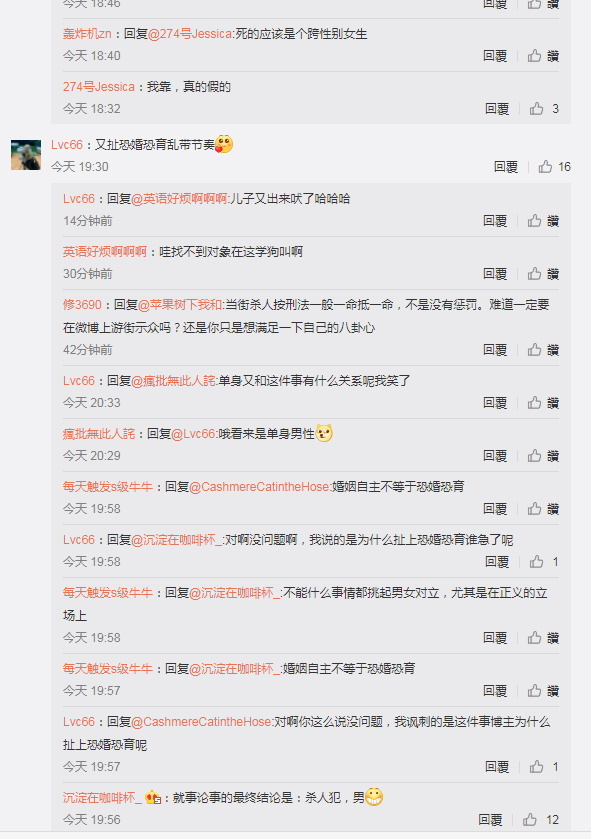Reply to 英语好烦啊啊啊's 30 minutes ago comment
The image size is (591, 839).
tap(495, 274)
